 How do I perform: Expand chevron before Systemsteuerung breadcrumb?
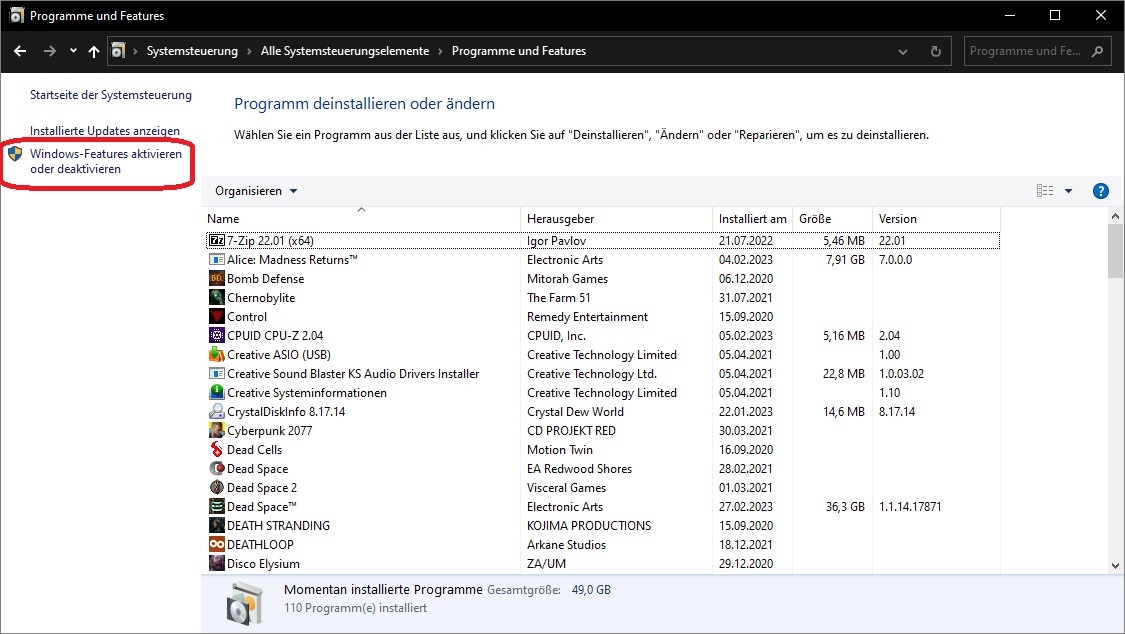click(x=135, y=51)
